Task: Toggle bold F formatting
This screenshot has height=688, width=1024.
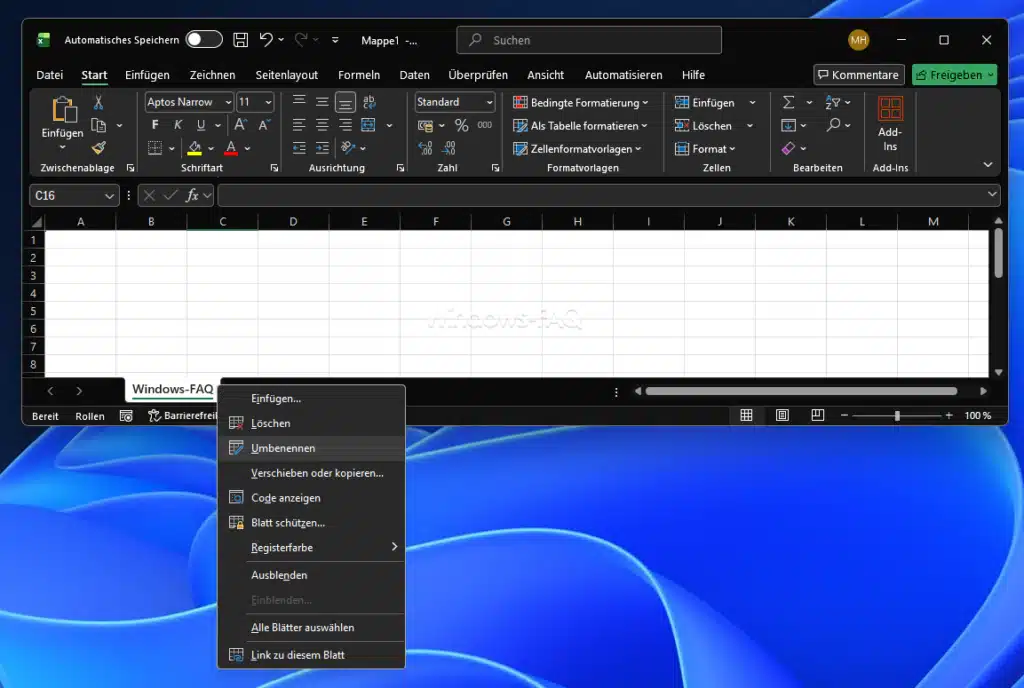Action: pyautogui.click(x=155, y=125)
